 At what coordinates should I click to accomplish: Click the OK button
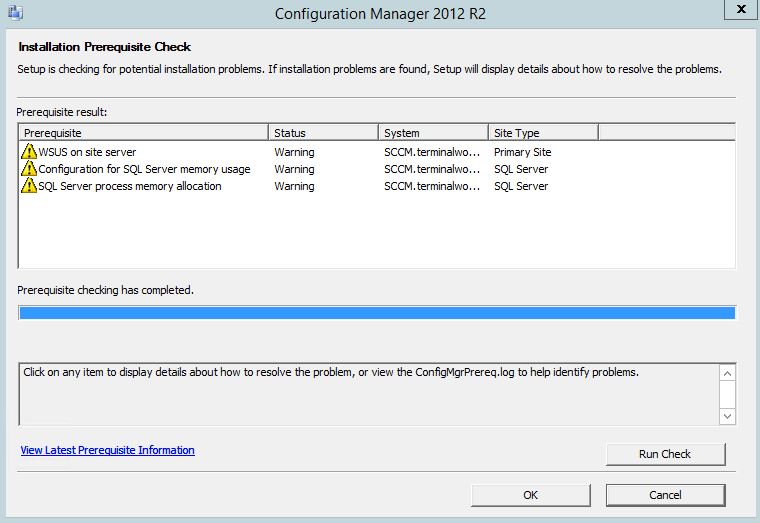pyautogui.click(x=531, y=495)
